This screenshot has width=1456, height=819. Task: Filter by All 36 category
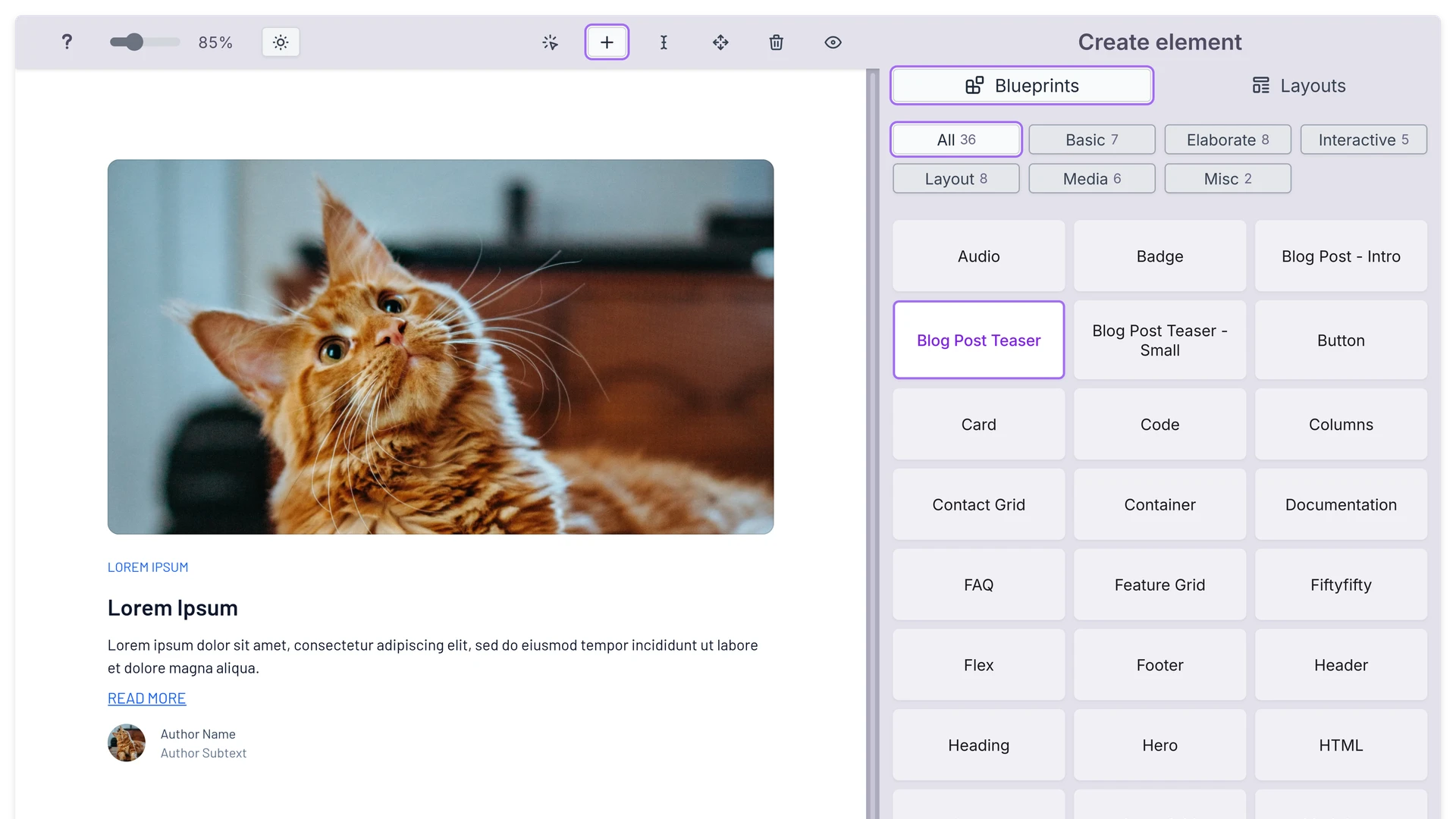pos(956,140)
